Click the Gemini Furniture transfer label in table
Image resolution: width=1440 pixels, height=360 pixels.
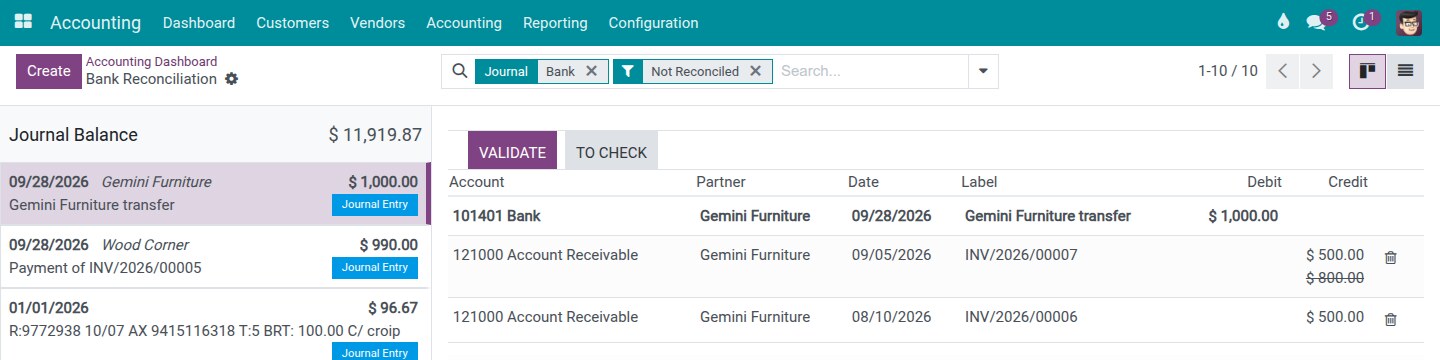pyautogui.click(x=1048, y=215)
